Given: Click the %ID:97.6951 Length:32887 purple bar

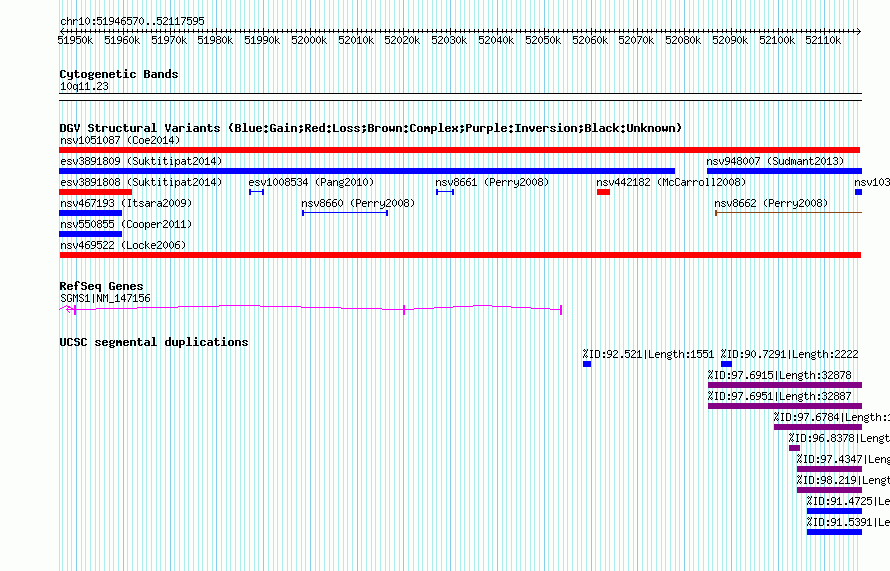Looking at the screenshot, I should (785, 406).
